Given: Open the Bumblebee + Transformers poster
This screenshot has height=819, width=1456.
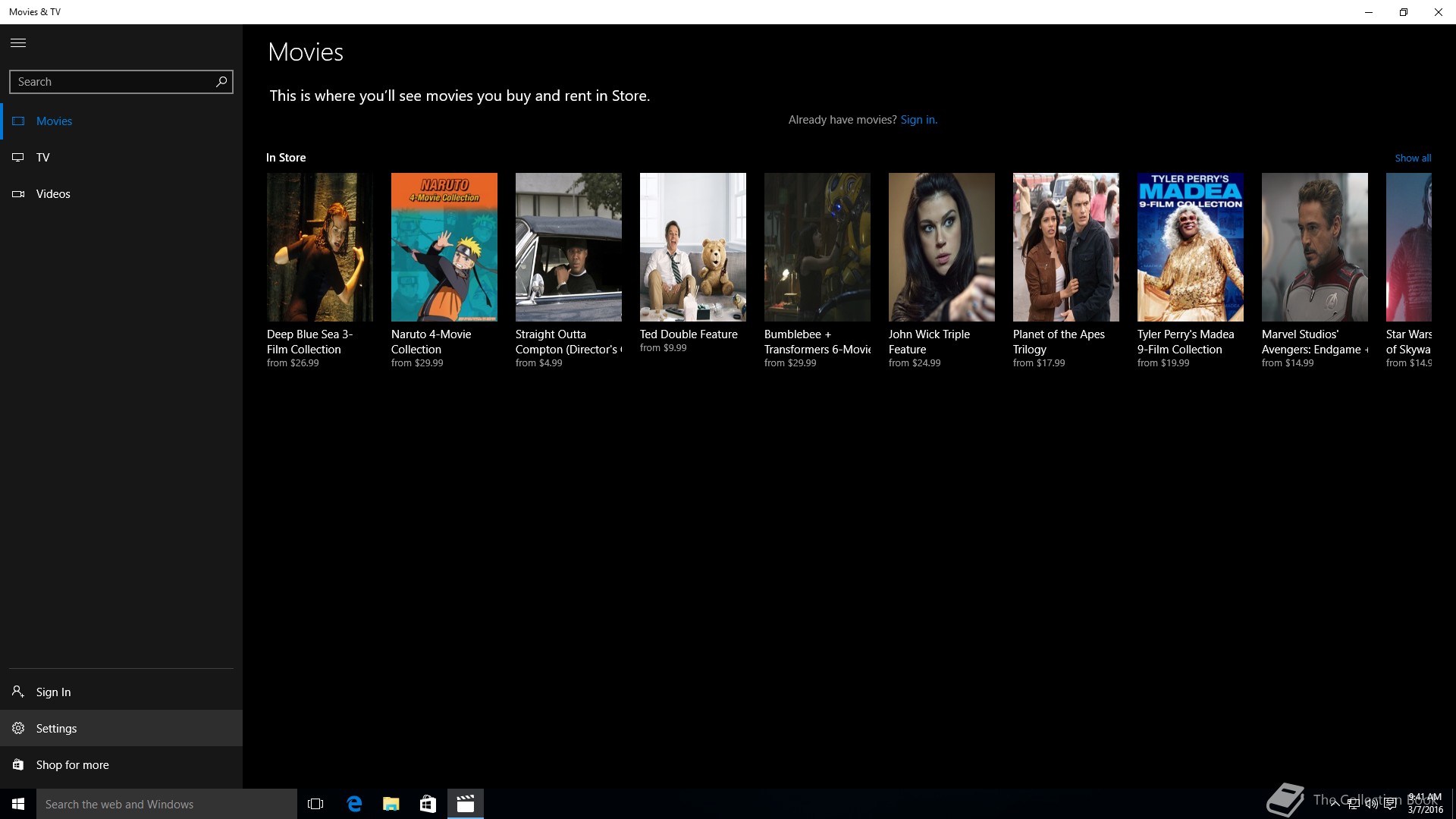Looking at the screenshot, I should (817, 246).
